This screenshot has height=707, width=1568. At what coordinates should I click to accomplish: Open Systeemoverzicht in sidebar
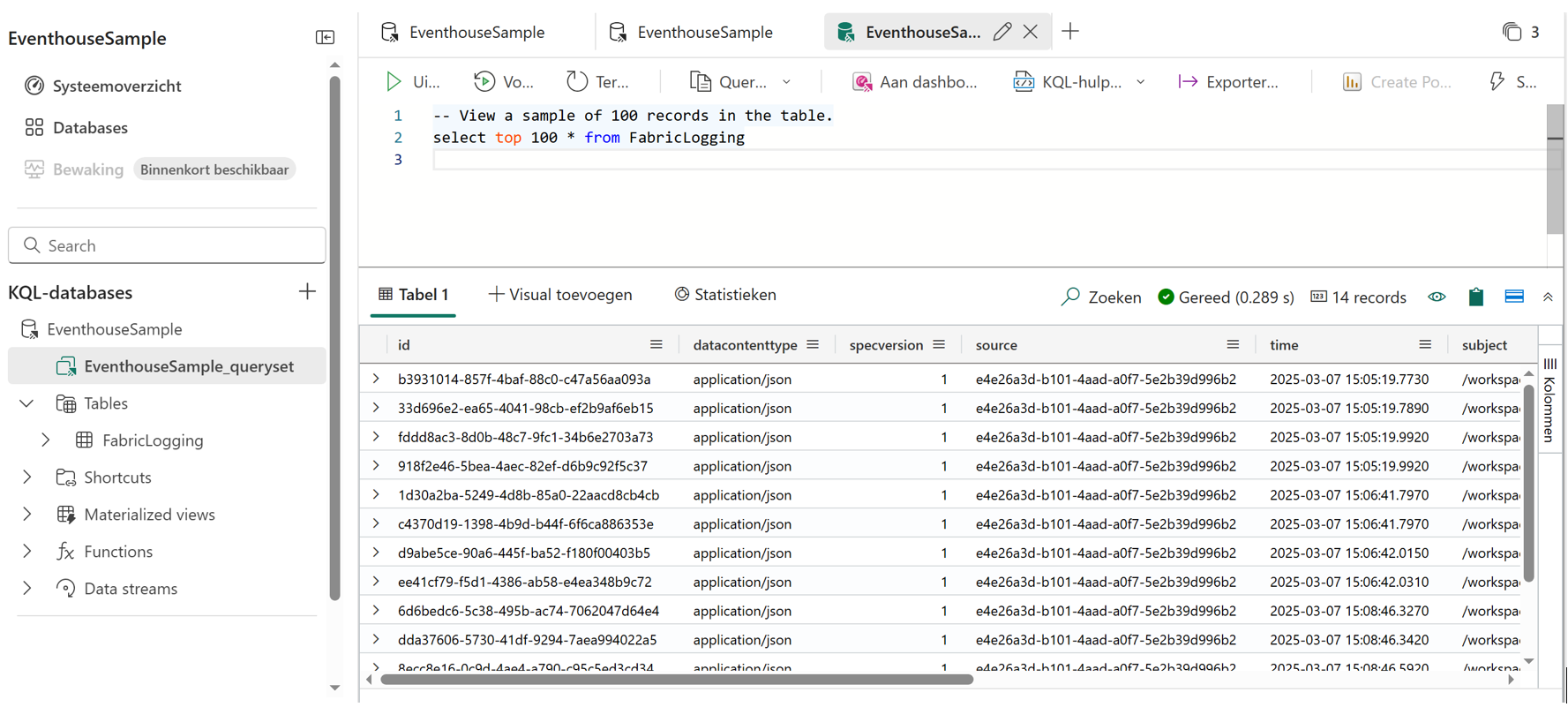pyautogui.click(x=102, y=86)
